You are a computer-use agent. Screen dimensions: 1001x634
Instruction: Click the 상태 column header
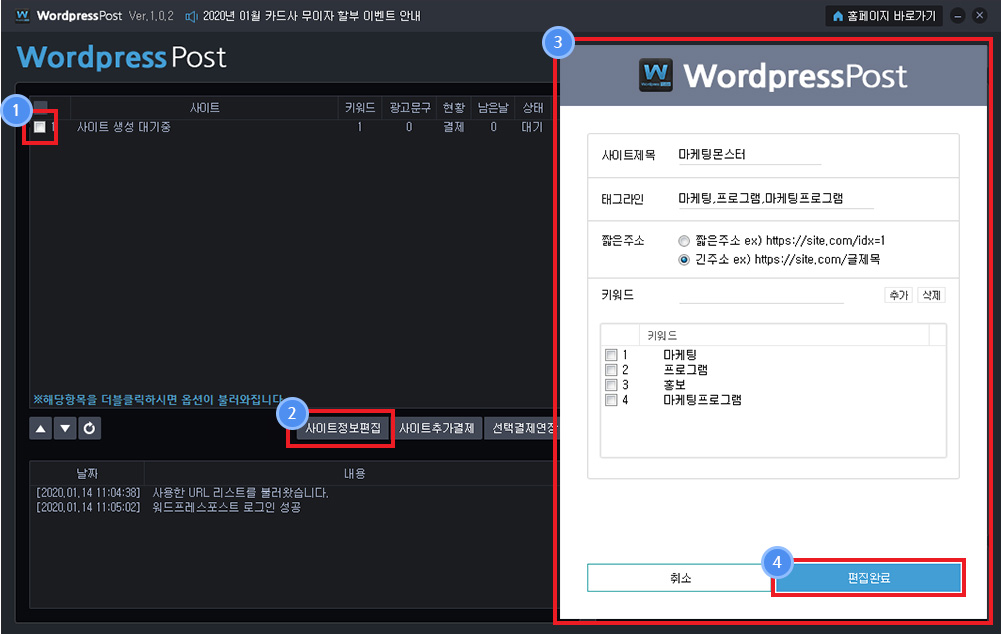pos(533,108)
